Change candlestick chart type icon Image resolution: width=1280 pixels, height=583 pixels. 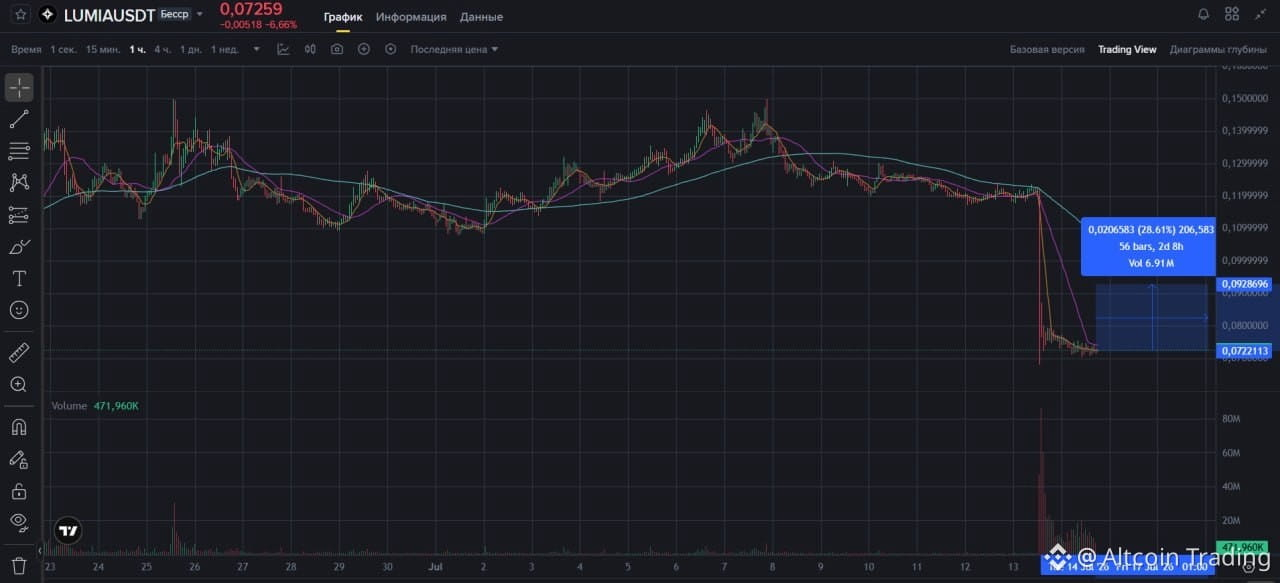[310, 49]
